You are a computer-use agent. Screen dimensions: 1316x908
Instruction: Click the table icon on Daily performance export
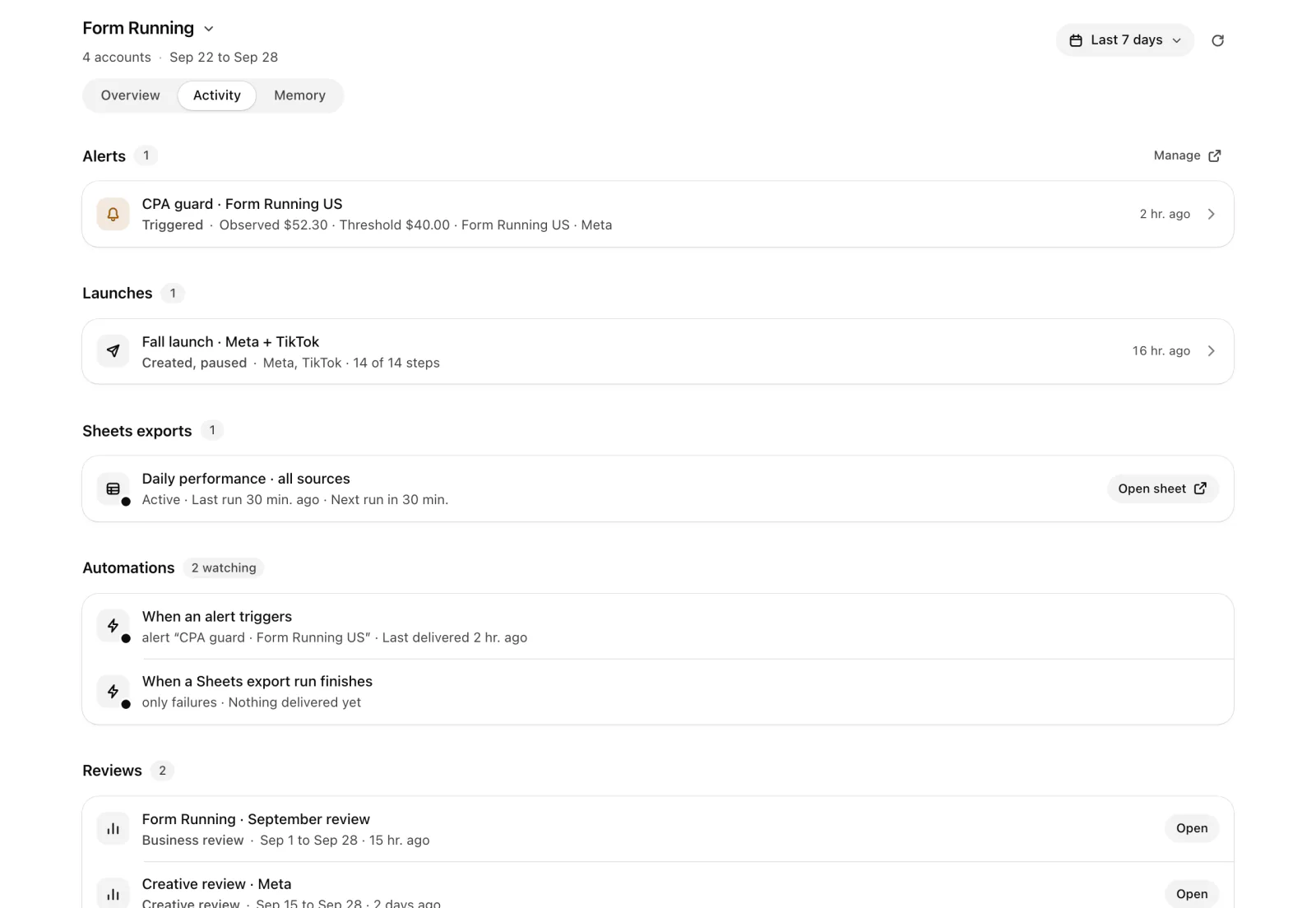(x=114, y=489)
